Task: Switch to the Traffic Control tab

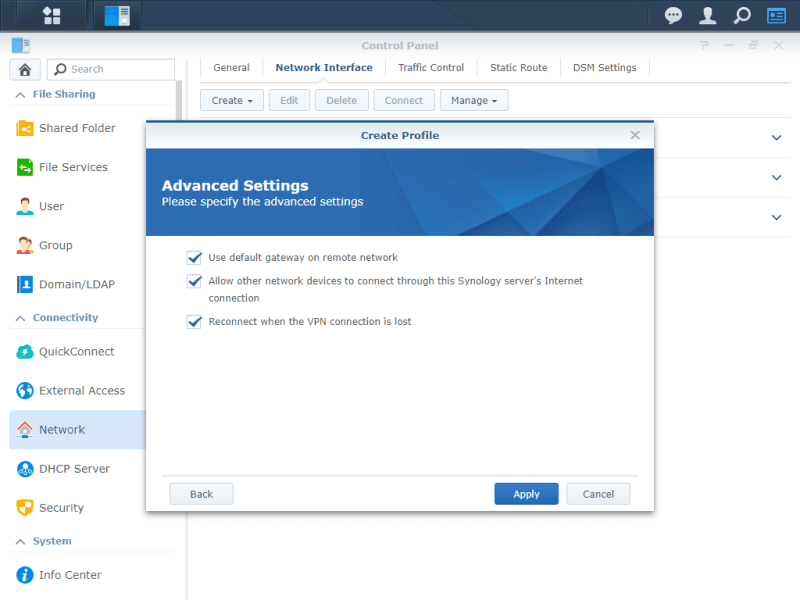Action: click(x=431, y=68)
